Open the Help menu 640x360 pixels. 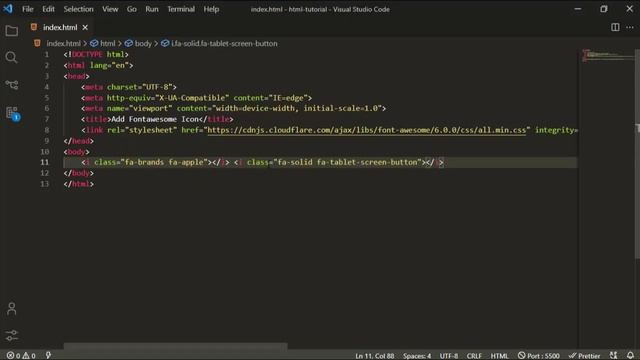pos(211,9)
